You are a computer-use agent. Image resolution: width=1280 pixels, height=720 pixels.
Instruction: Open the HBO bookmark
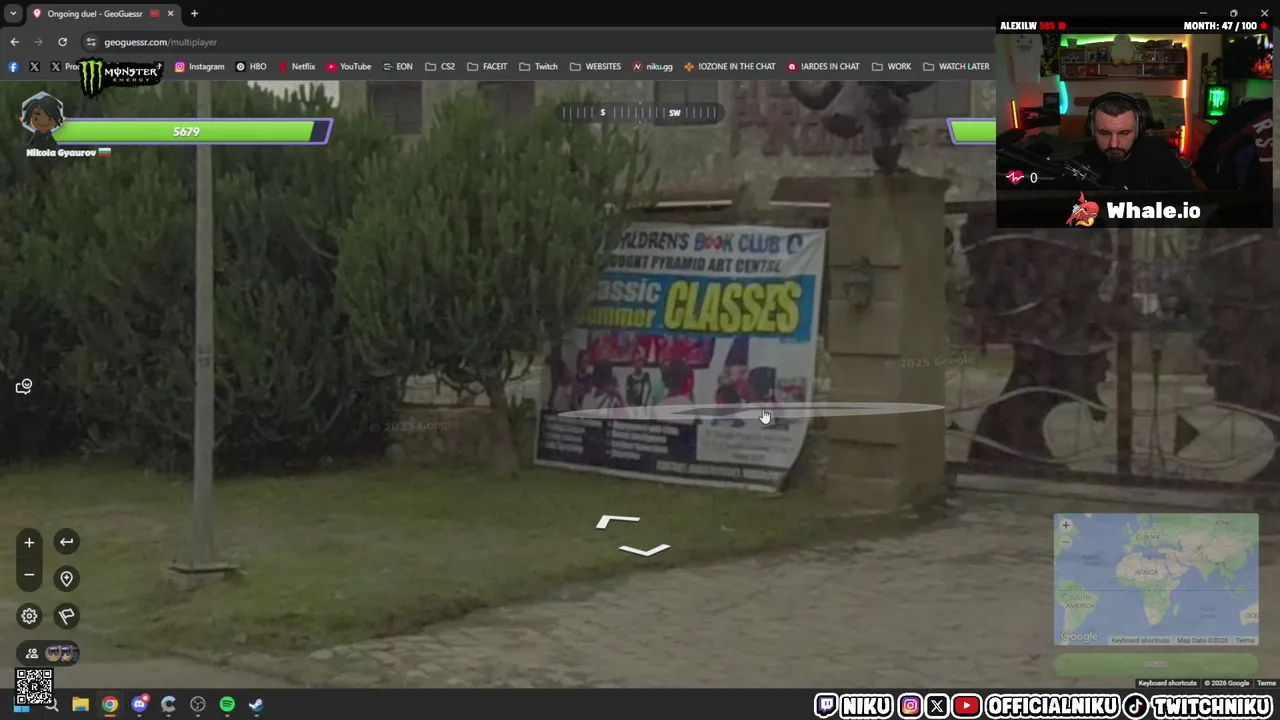(250, 66)
